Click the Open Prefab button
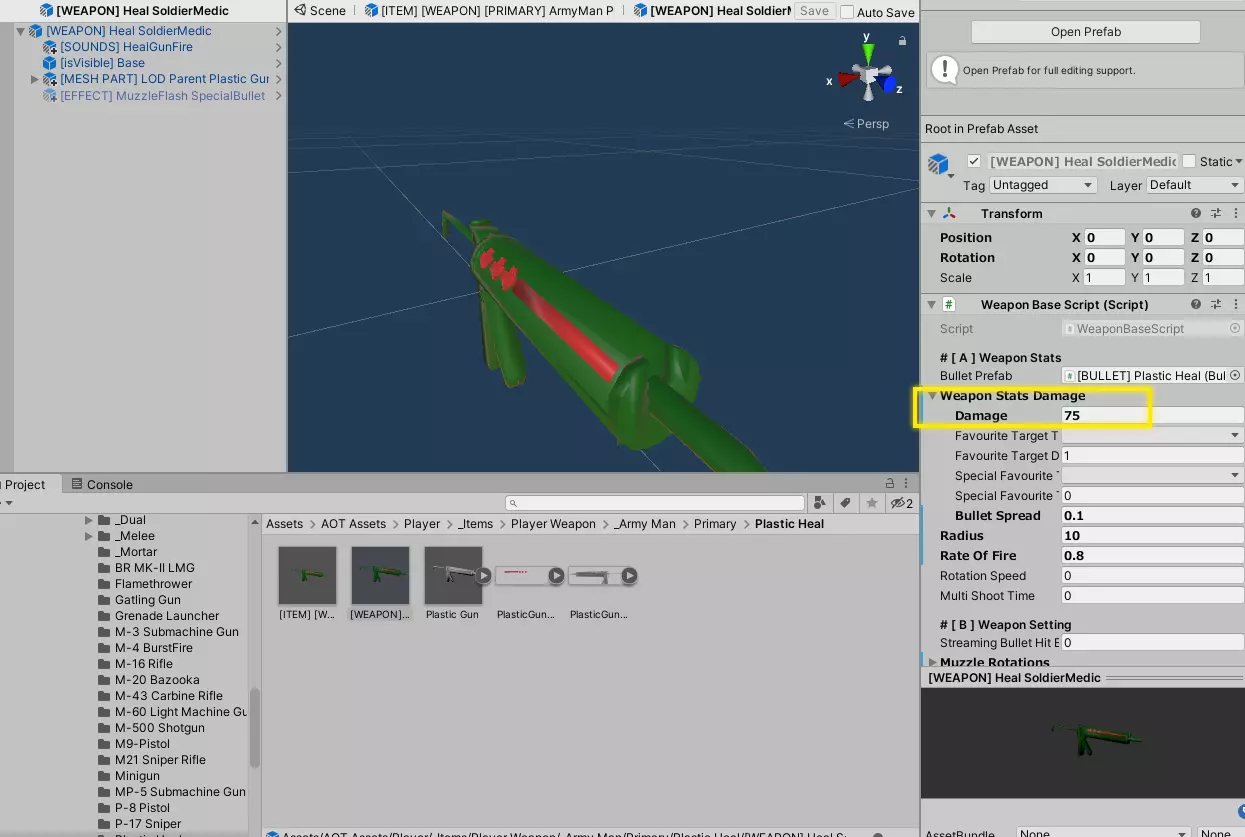The width and height of the screenshot is (1245, 837). click(x=1085, y=32)
